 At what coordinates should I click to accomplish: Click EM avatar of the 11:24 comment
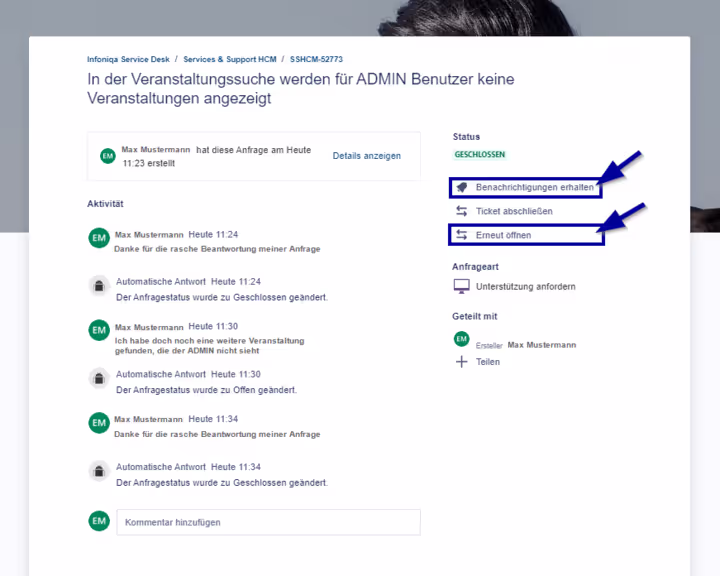[99, 238]
